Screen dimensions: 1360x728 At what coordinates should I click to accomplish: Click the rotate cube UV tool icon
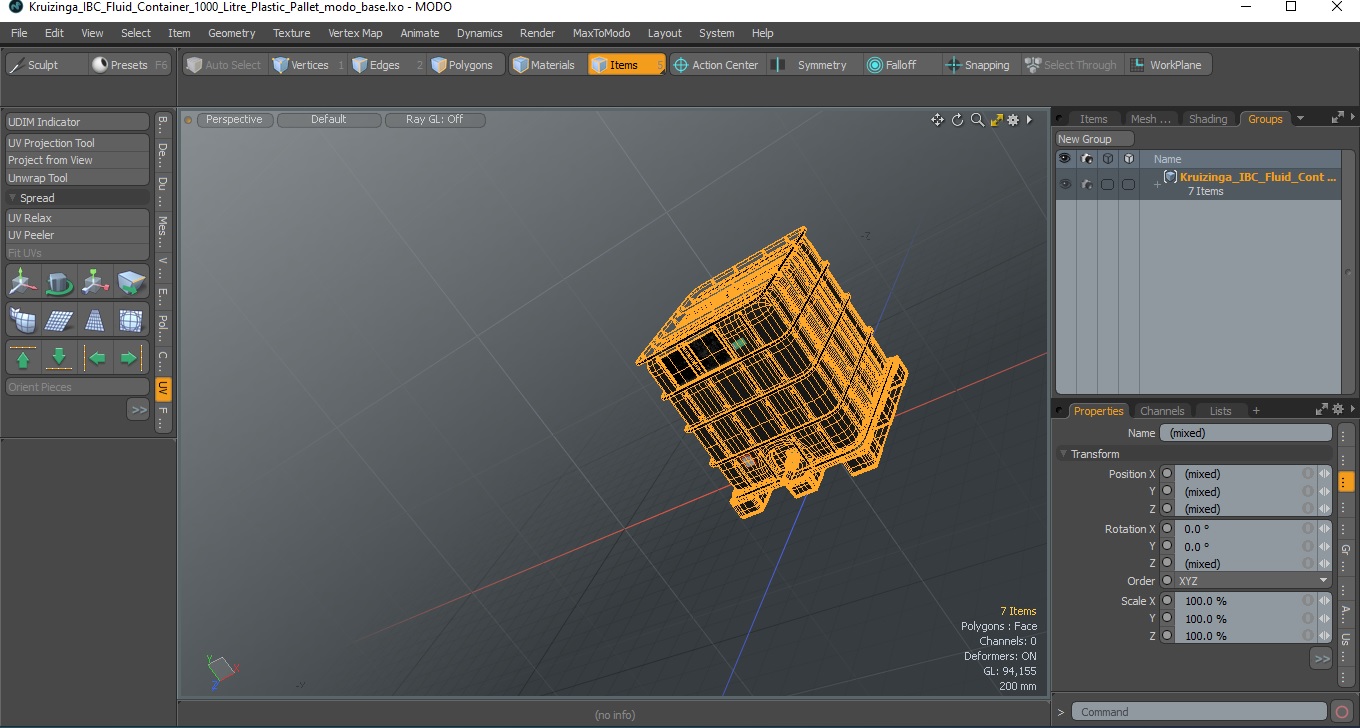coord(59,284)
